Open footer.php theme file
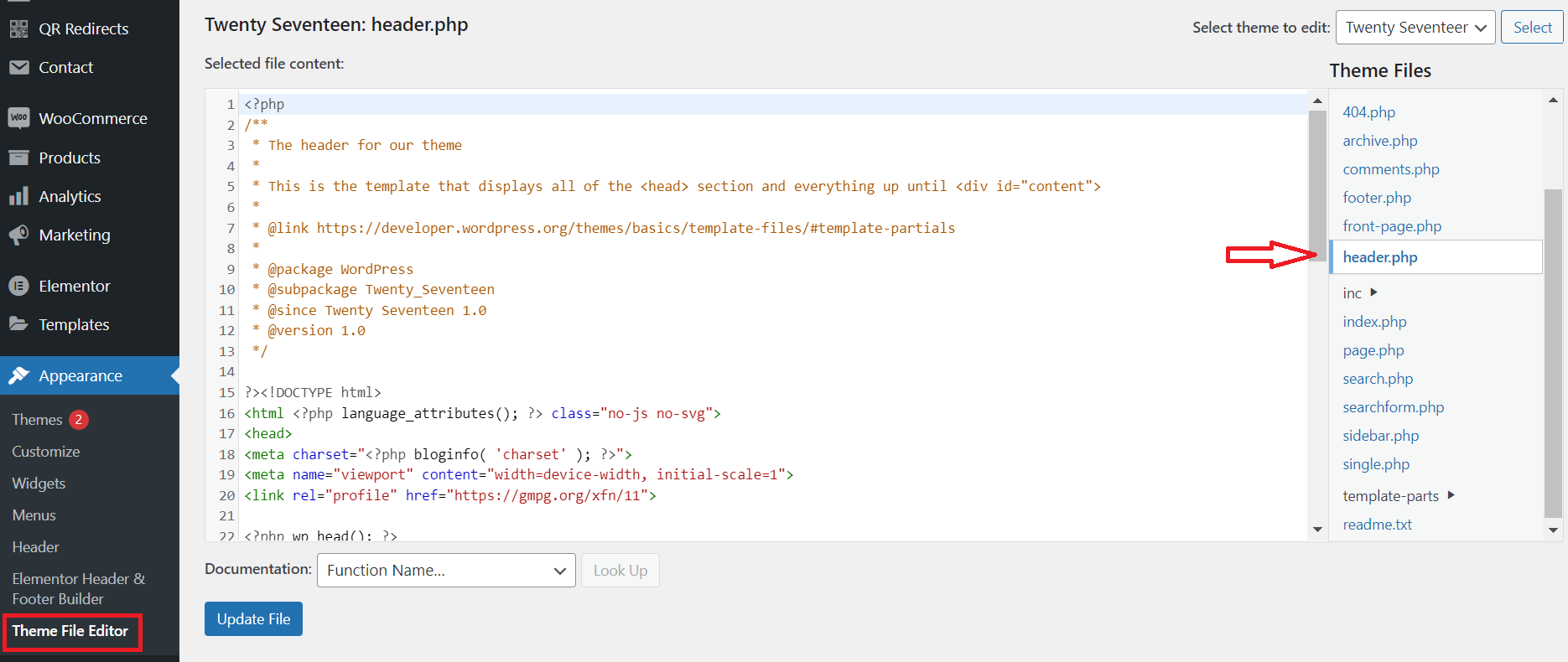The height and width of the screenshot is (662, 1568). coord(1377,197)
